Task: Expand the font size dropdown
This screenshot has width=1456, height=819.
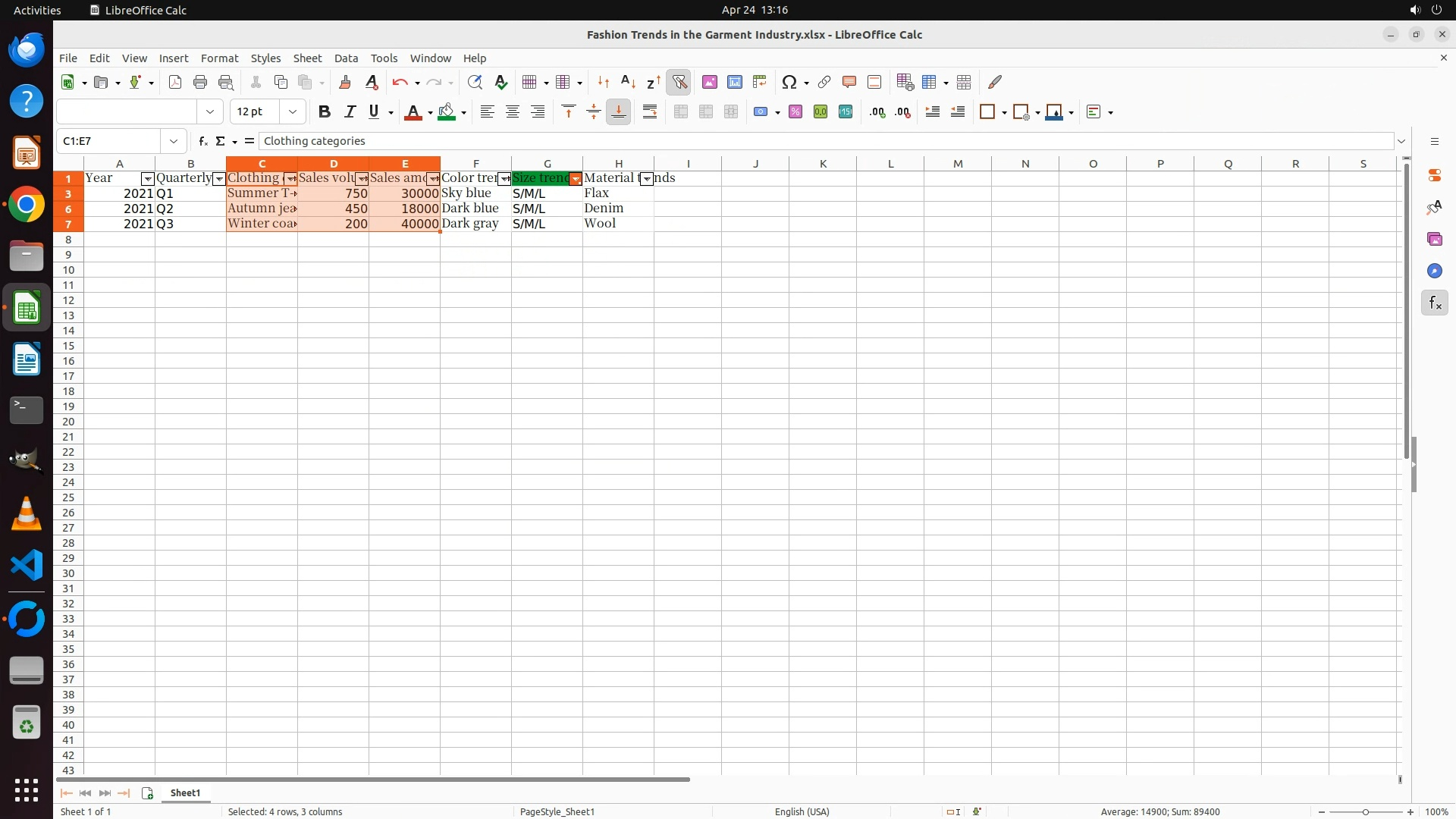Action: [293, 112]
